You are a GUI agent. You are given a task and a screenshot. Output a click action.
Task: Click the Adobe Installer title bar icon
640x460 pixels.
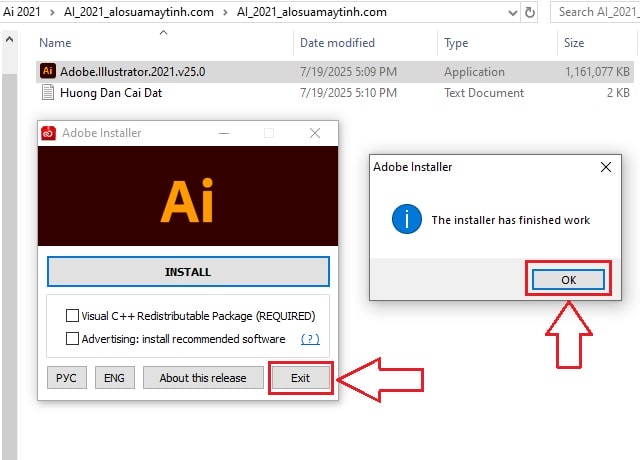(x=49, y=133)
